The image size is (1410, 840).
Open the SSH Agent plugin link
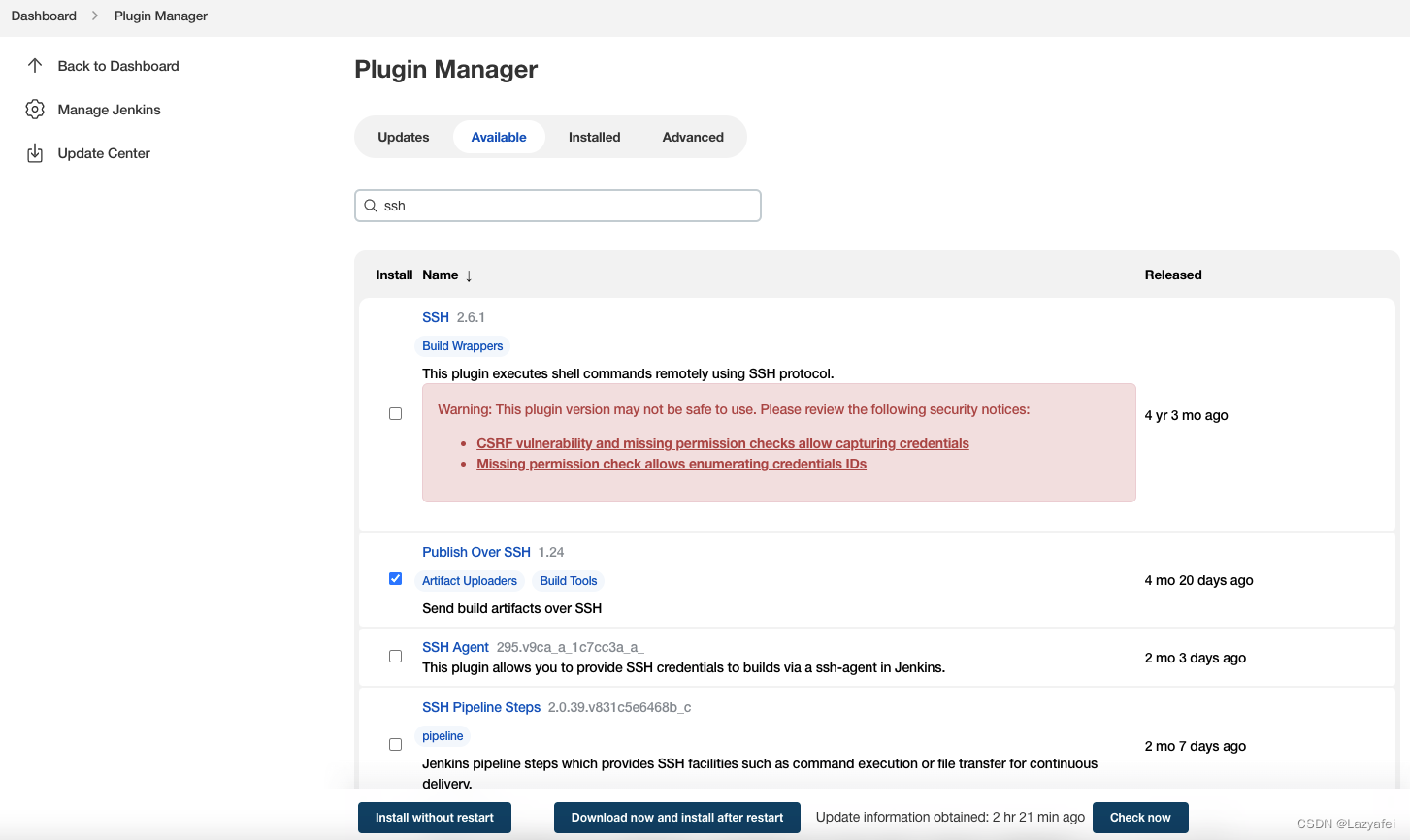455,647
